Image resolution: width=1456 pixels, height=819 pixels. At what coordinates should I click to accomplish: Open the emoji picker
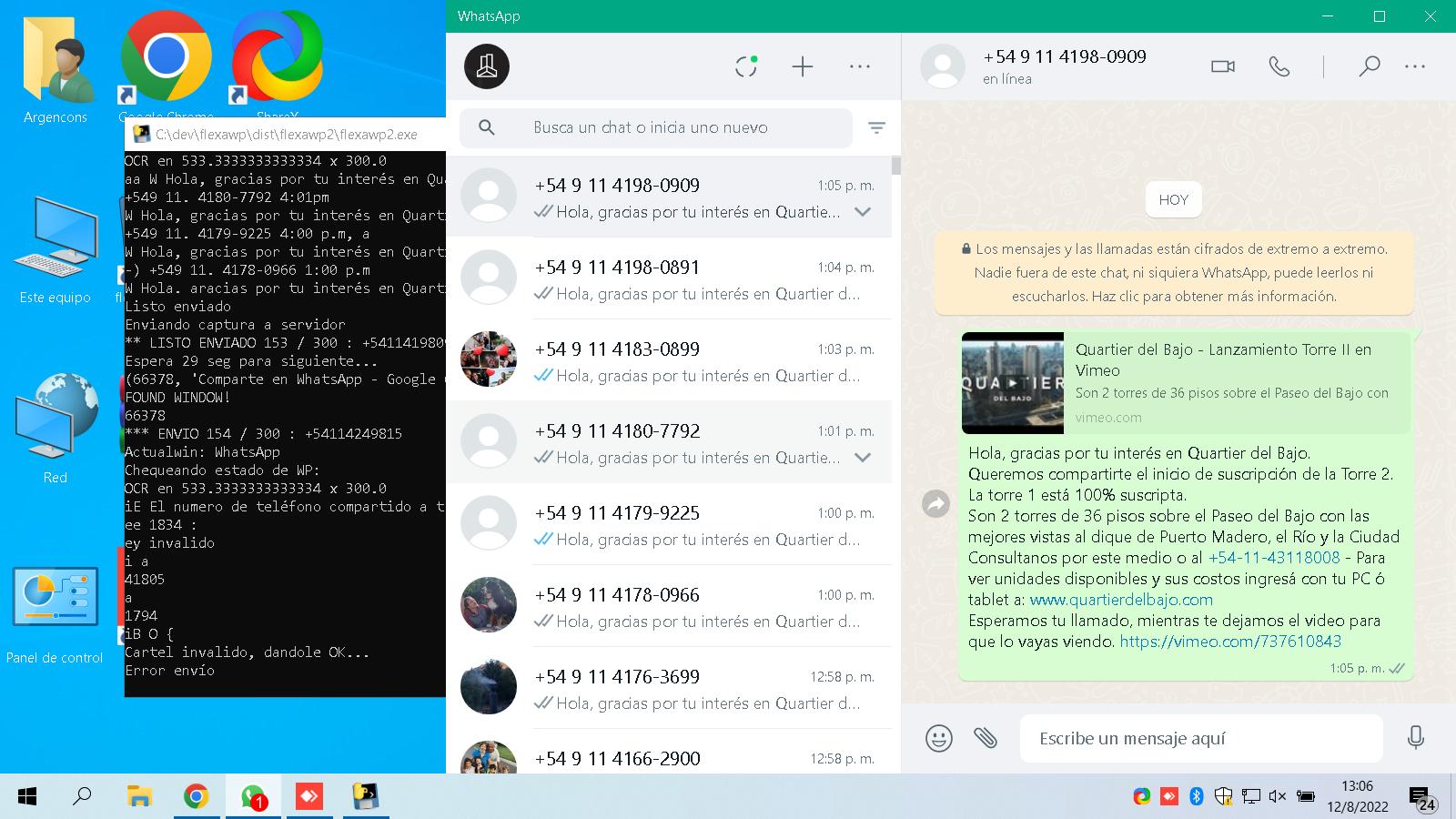pyautogui.click(x=939, y=738)
